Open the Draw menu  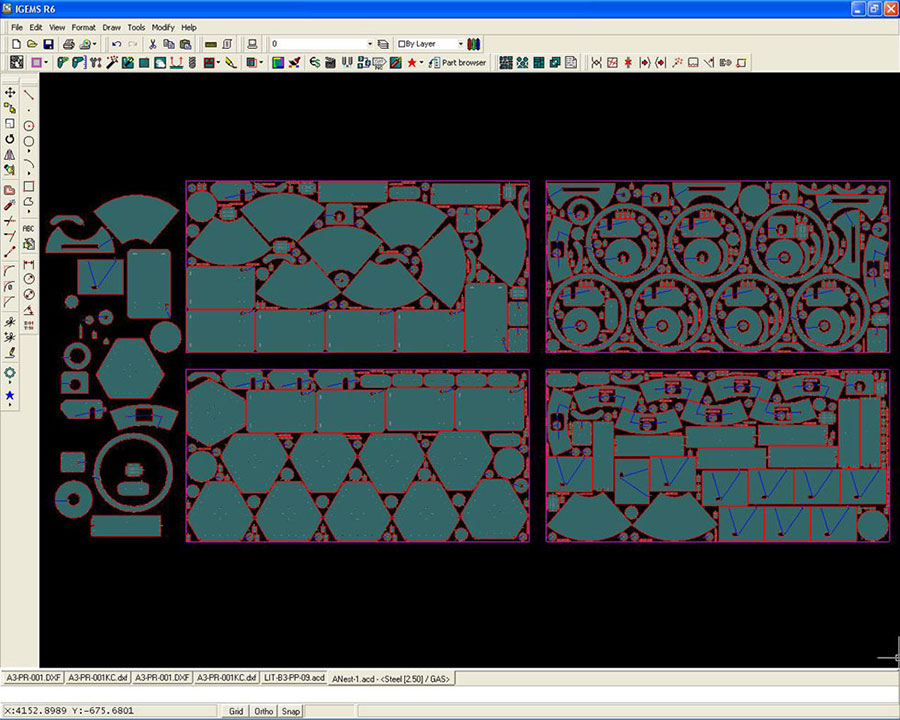tap(111, 27)
